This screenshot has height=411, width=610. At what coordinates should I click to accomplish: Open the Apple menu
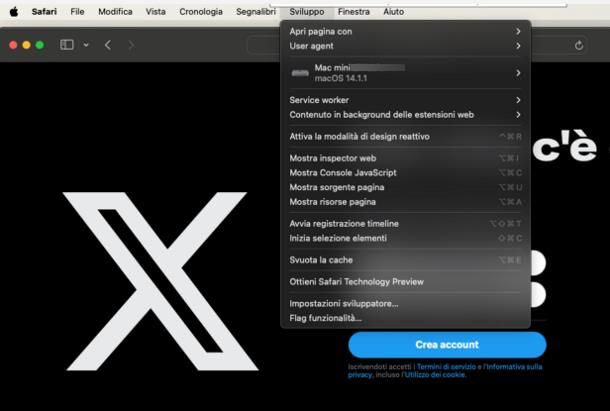[x=14, y=12]
